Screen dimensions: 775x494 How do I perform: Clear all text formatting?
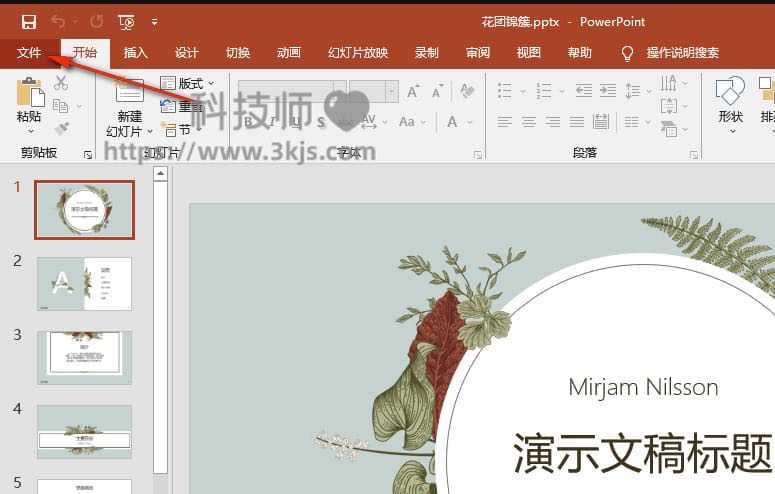pyautogui.click(x=467, y=91)
